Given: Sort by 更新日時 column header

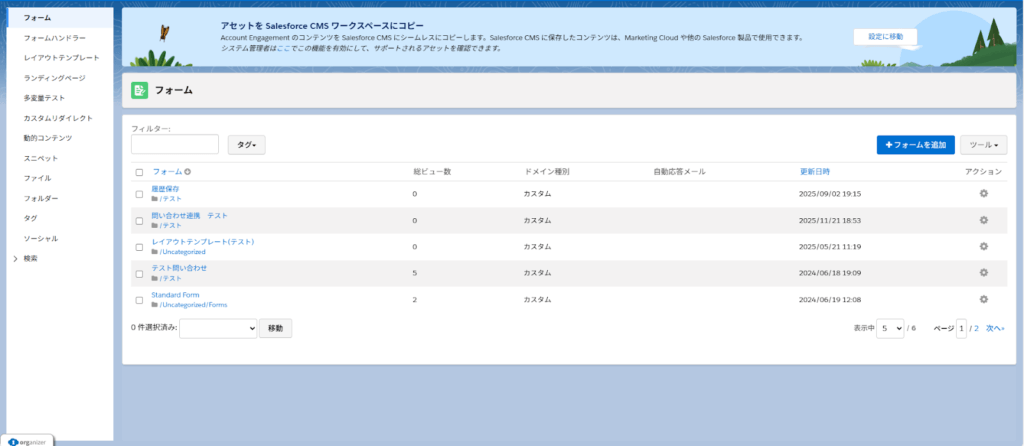Looking at the screenshot, I should click(x=815, y=172).
